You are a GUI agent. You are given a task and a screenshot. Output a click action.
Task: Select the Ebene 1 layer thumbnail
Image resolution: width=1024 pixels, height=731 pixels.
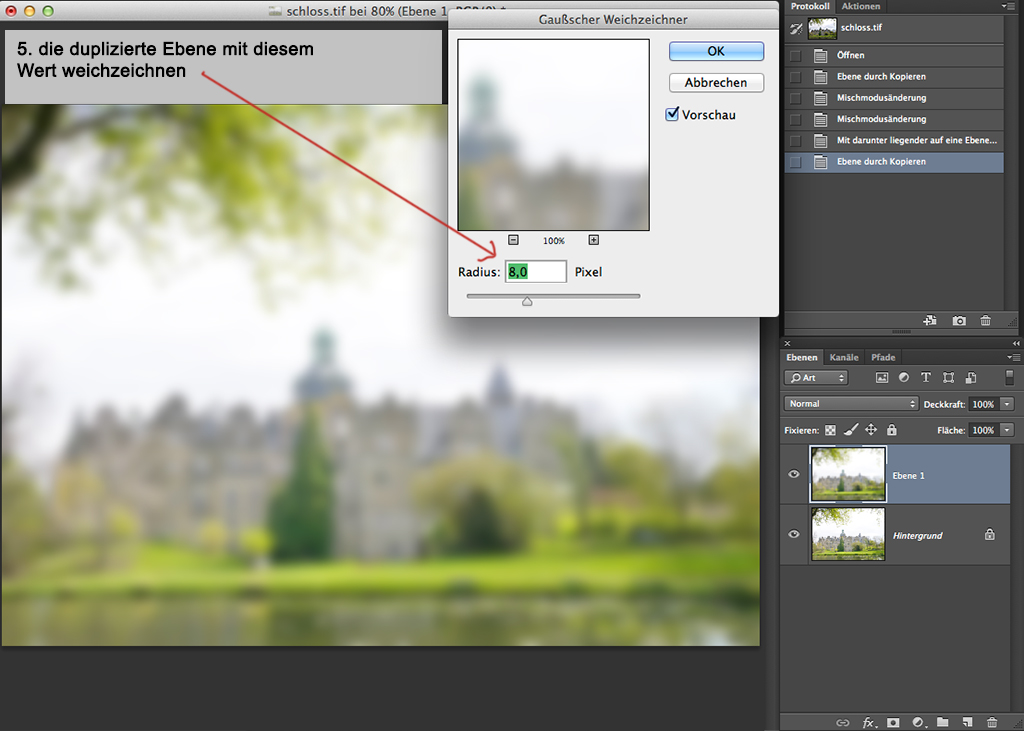848,474
